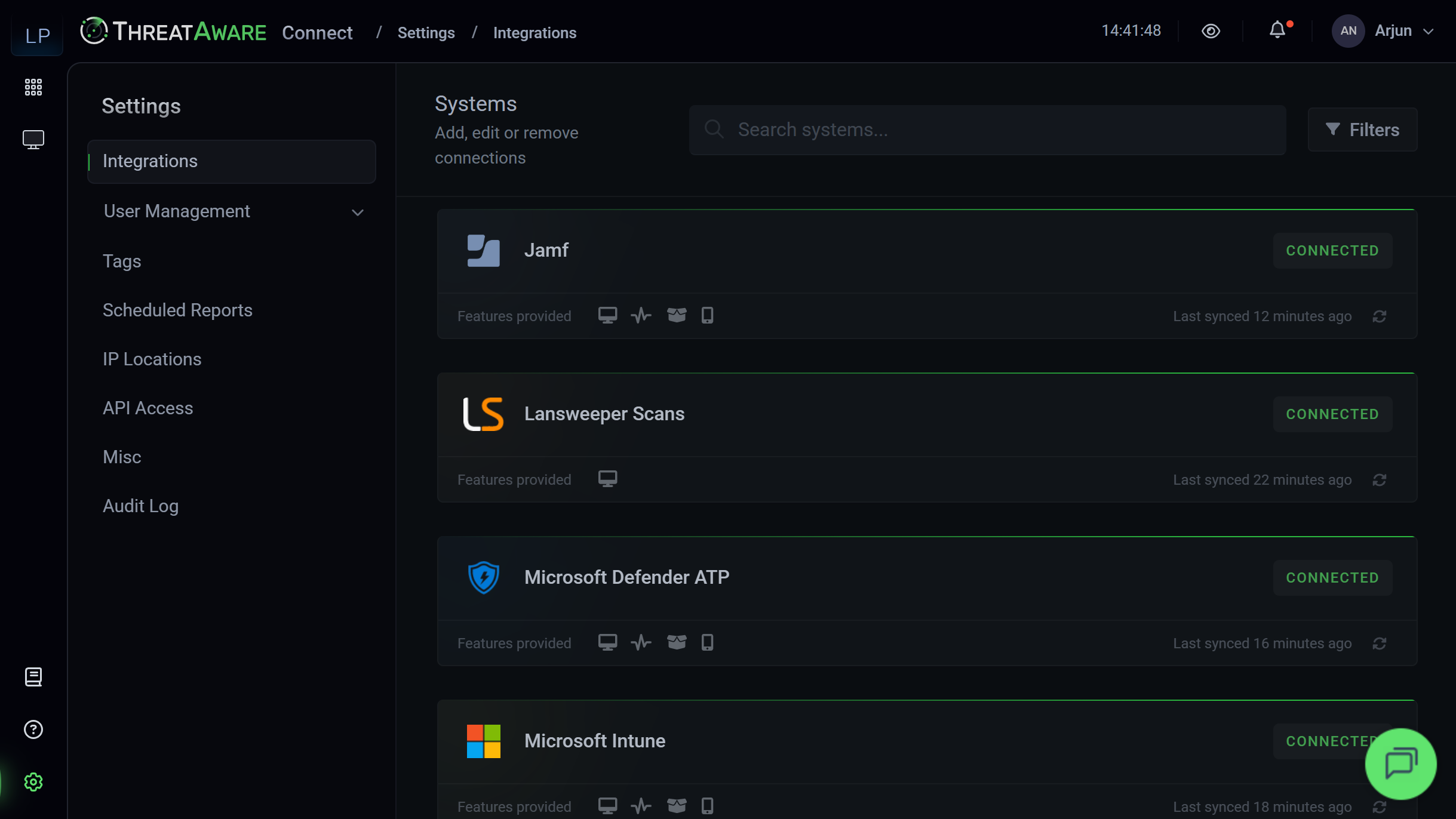Go to API Access settings

click(x=148, y=408)
